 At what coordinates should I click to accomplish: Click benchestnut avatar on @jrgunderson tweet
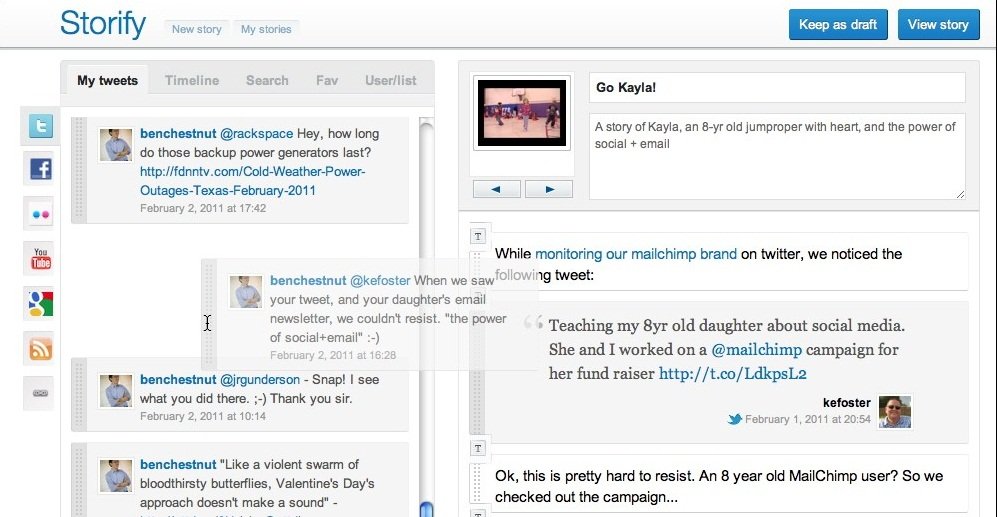coord(116,390)
